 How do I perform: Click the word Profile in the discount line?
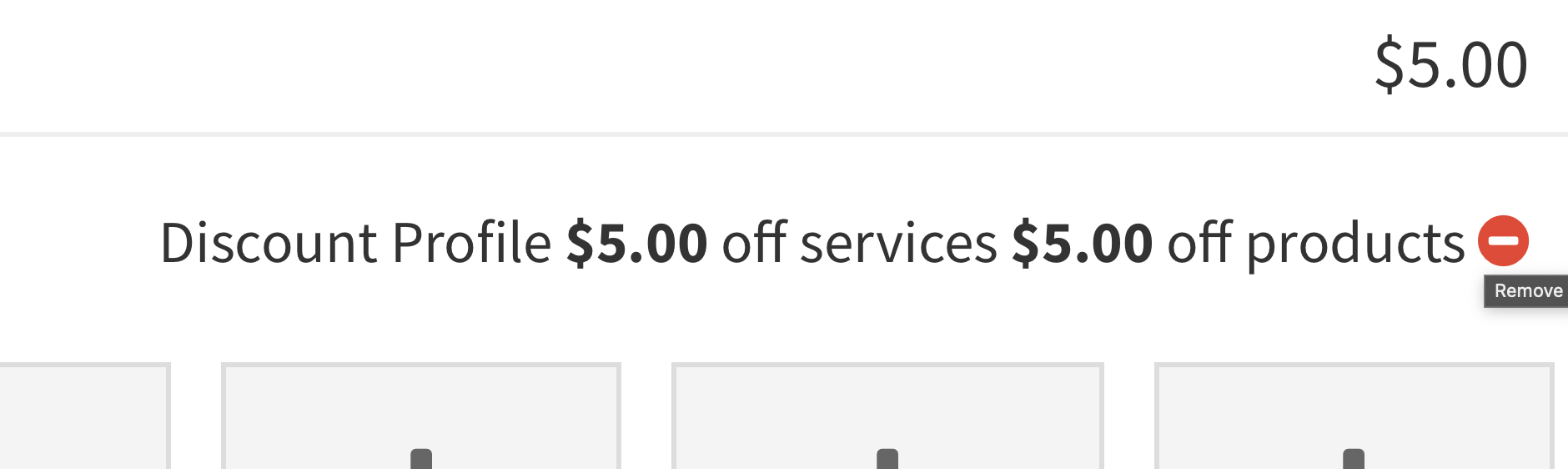pos(471,243)
